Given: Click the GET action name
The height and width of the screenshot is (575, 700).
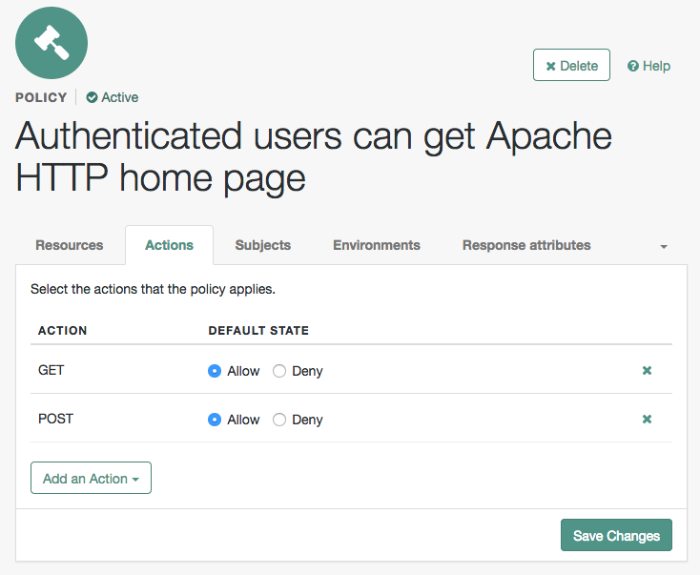Looking at the screenshot, I should (51, 370).
